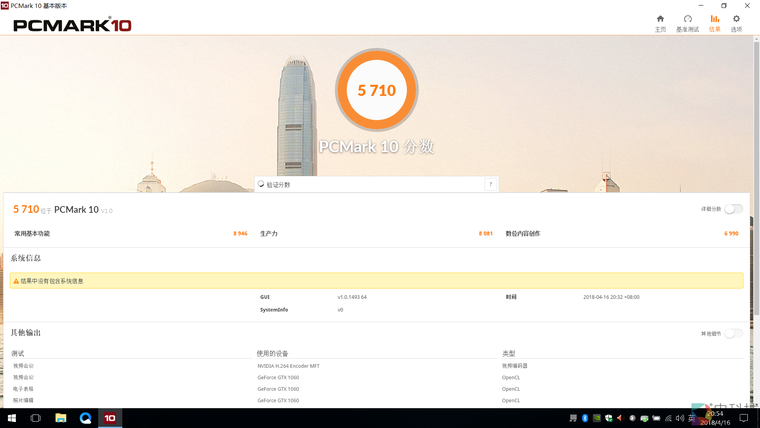Click the 数位内容创作 content creation label
Screen dimensions: 760x428
point(523,234)
